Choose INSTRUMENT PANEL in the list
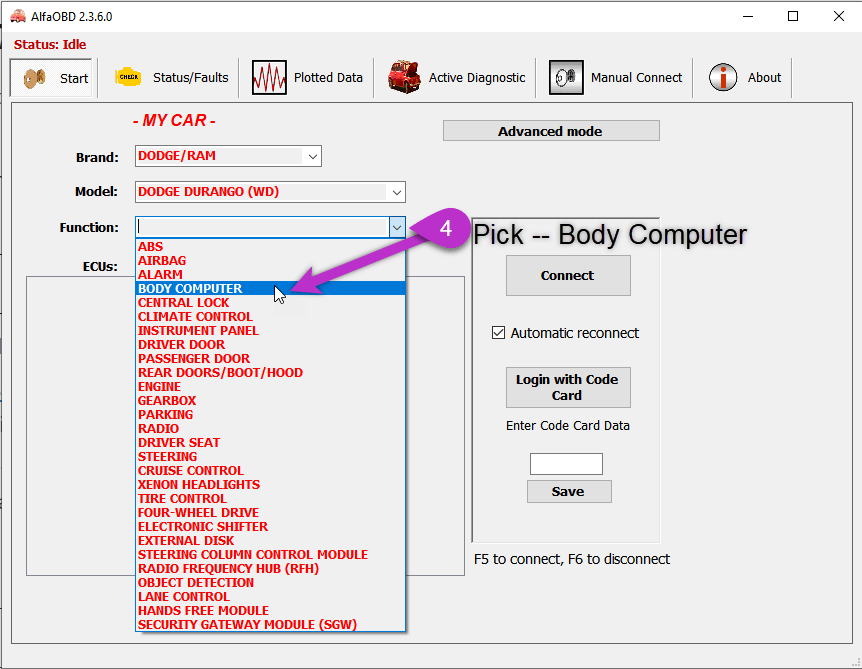 [270, 330]
